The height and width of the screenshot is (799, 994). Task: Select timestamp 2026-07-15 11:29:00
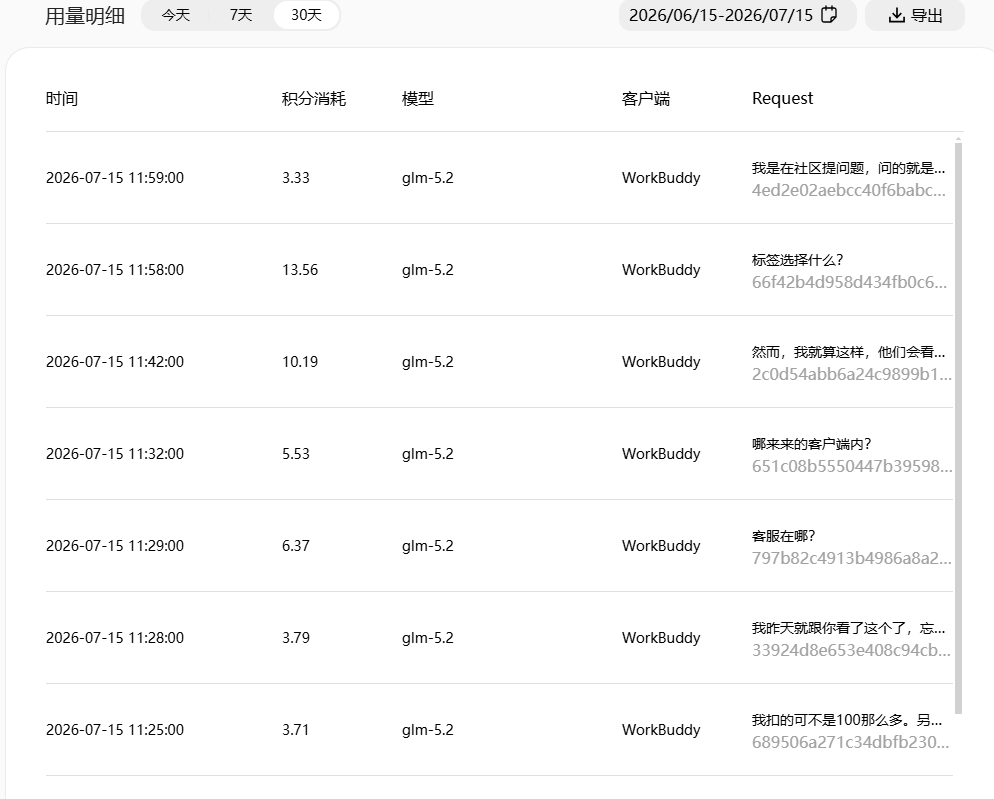pos(115,546)
